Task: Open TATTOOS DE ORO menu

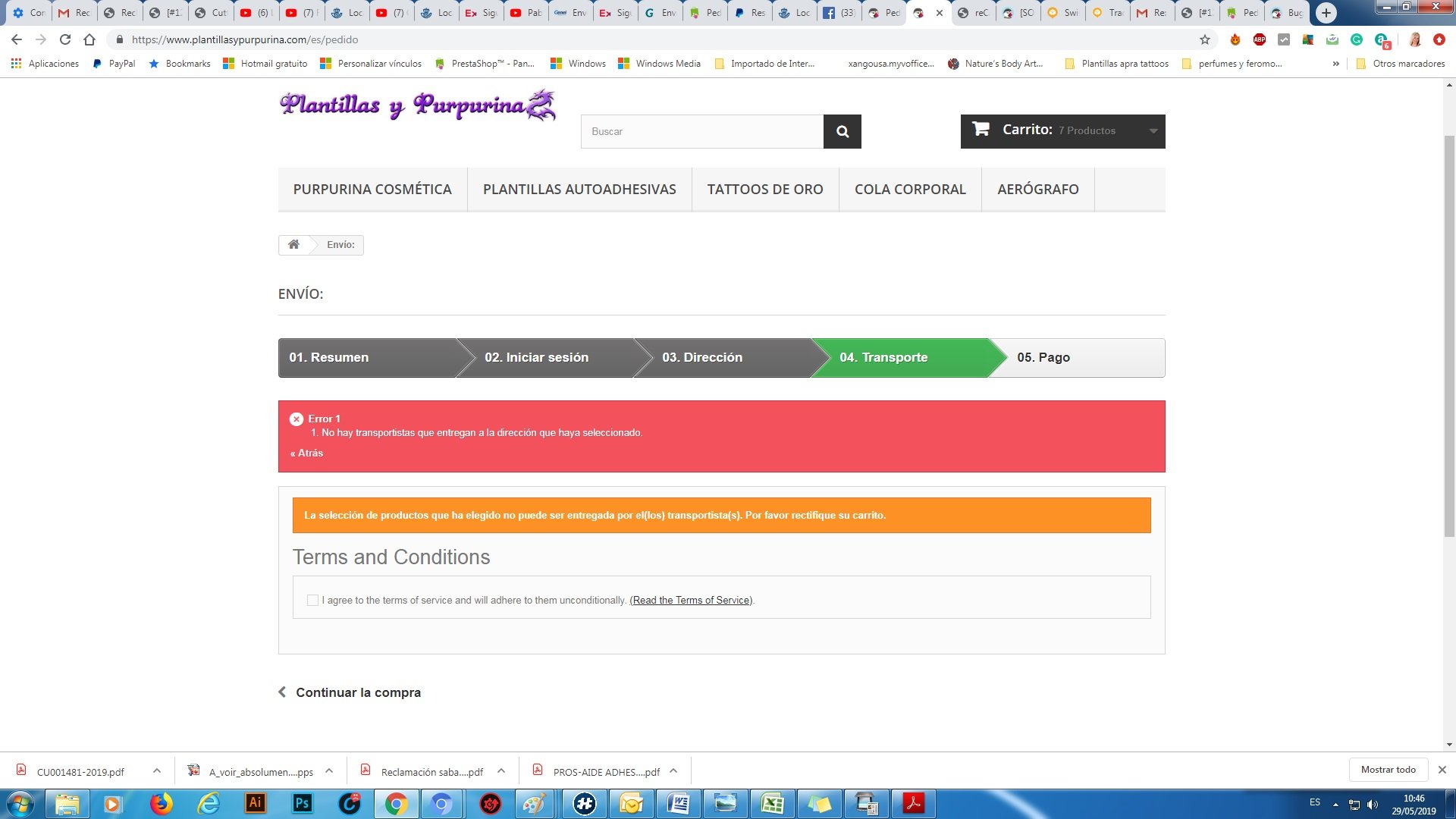Action: (x=764, y=190)
